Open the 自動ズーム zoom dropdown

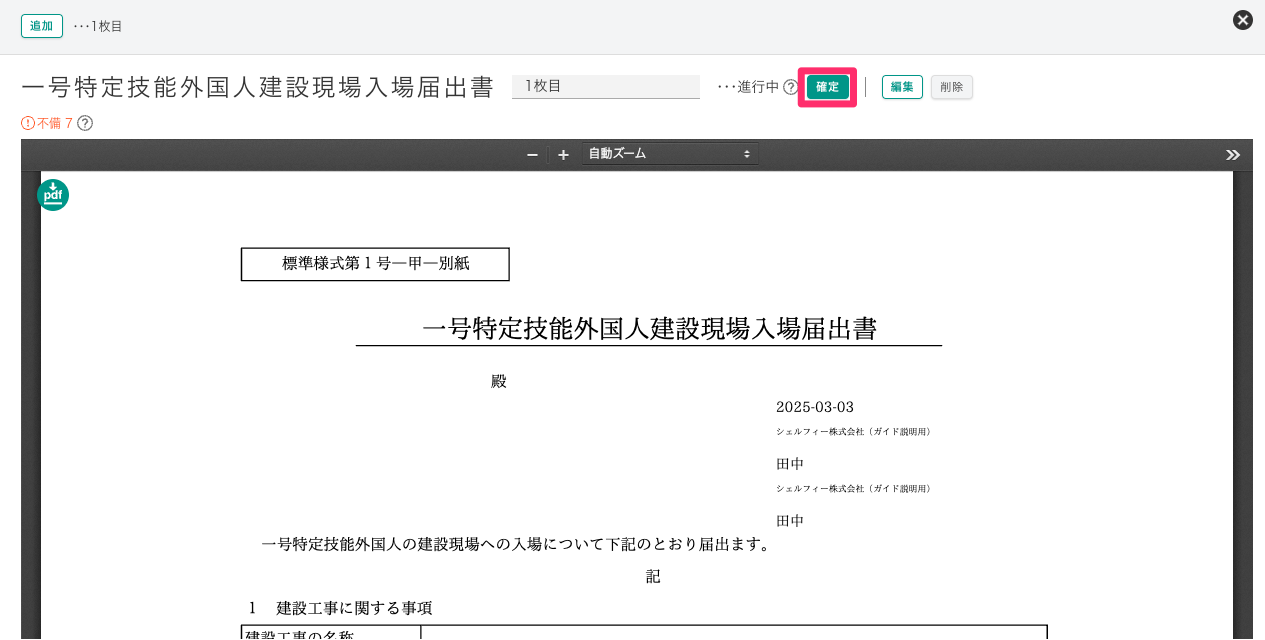click(669, 154)
